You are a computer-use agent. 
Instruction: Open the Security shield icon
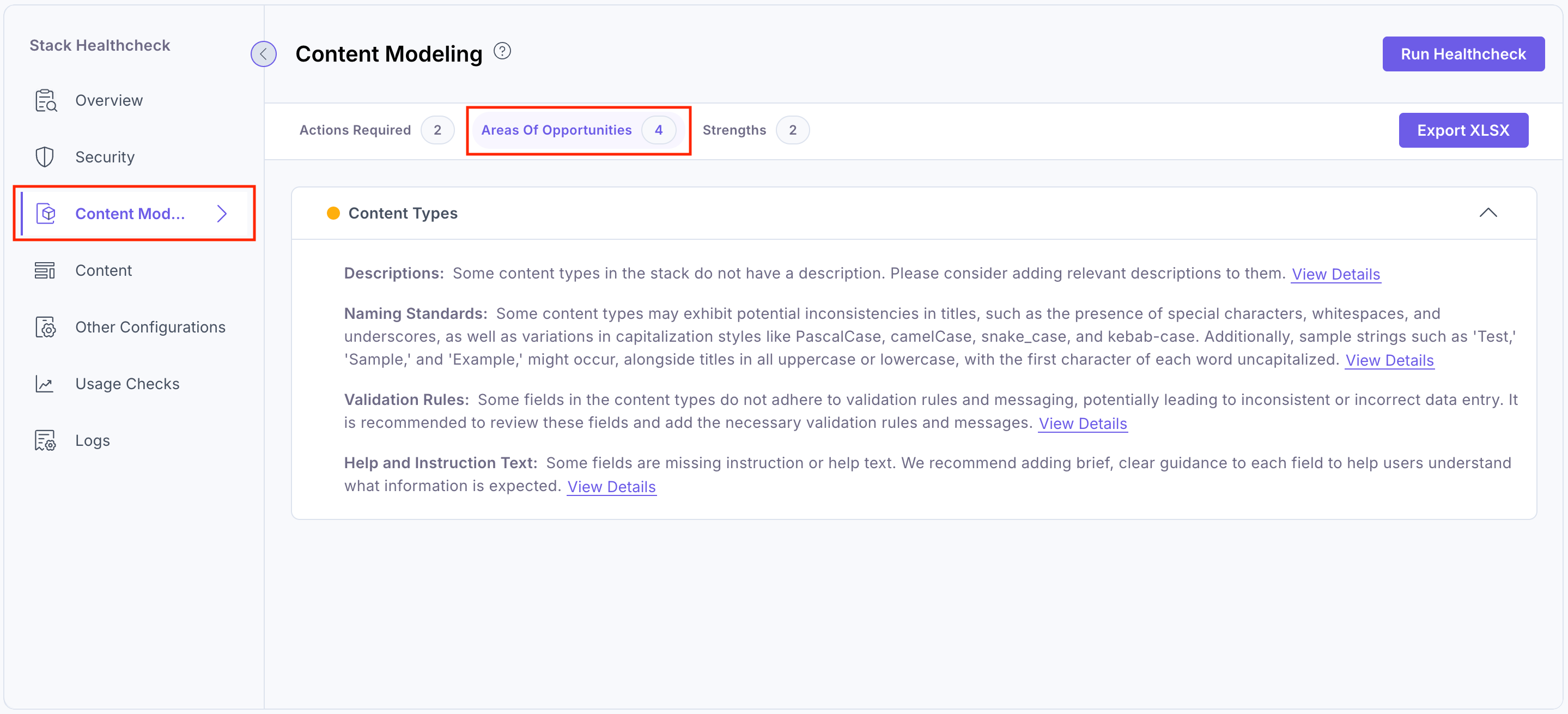pos(45,156)
